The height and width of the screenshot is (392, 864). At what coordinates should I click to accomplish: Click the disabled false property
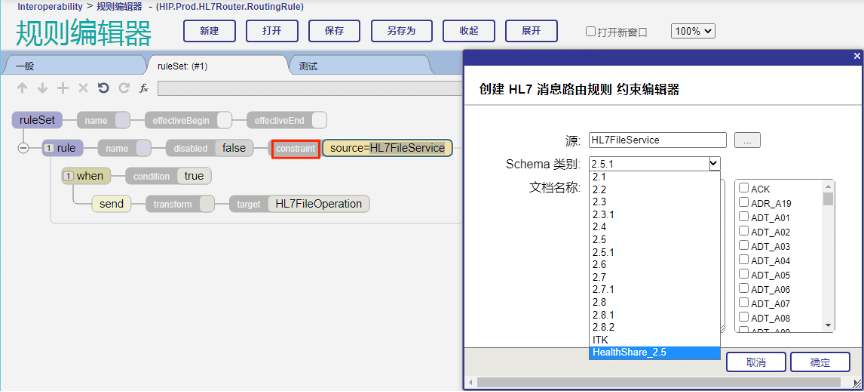(x=209, y=148)
